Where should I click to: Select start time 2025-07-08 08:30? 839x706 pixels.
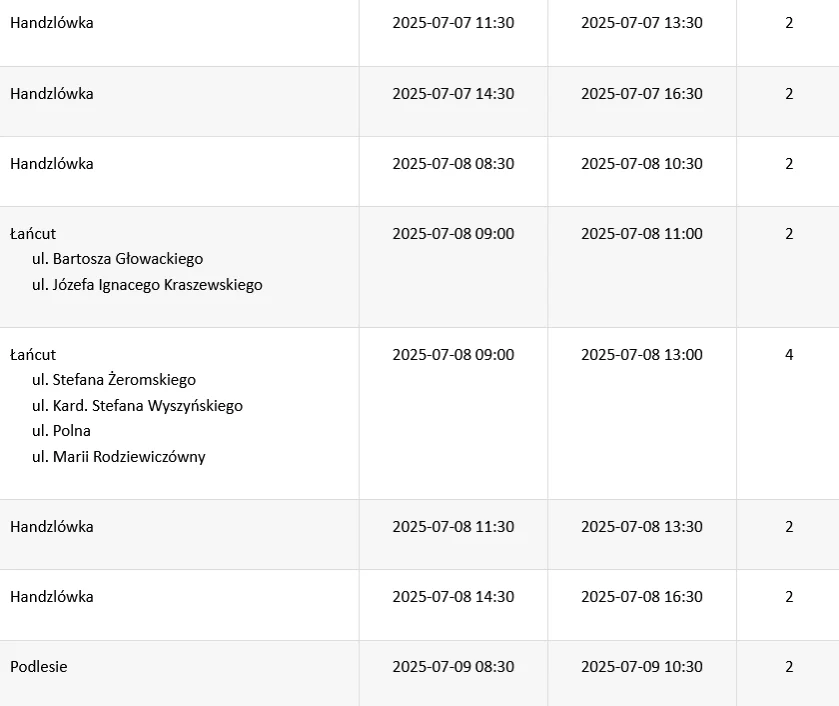coord(453,163)
